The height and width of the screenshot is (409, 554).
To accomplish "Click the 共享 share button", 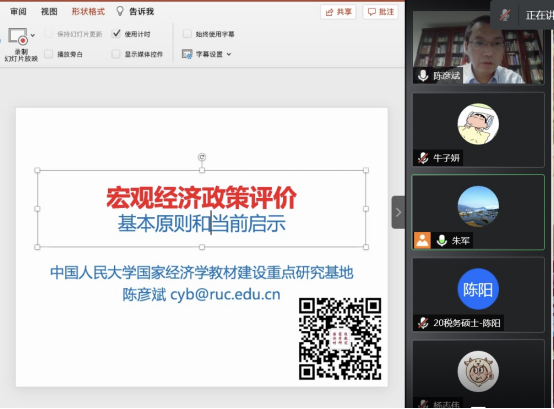I will point(338,12).
